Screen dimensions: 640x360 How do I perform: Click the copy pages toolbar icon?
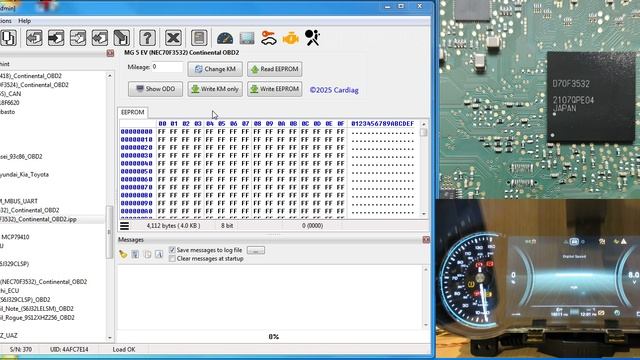(x=8, y=38)
